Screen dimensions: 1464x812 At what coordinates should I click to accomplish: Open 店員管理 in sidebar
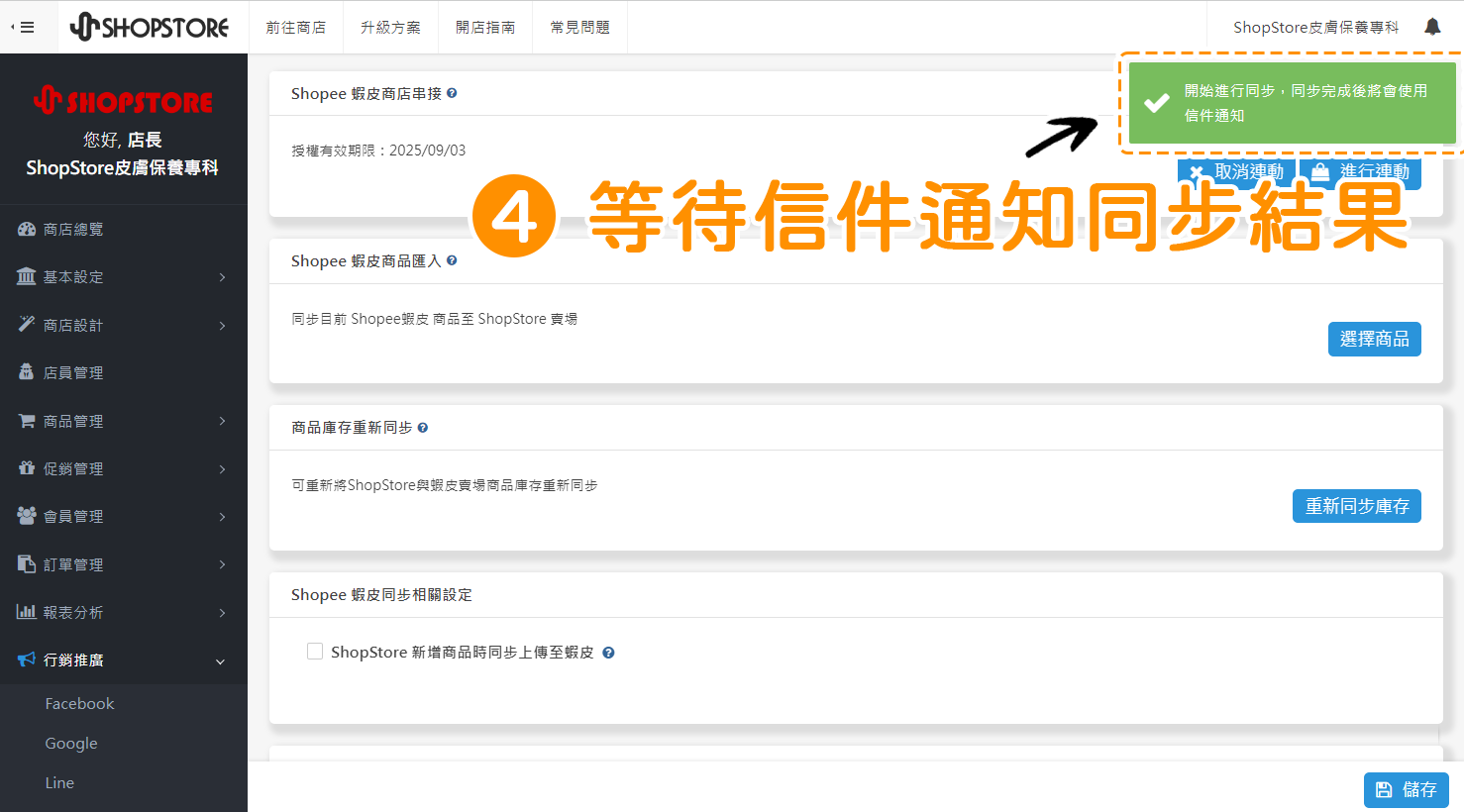click(73, 372)
